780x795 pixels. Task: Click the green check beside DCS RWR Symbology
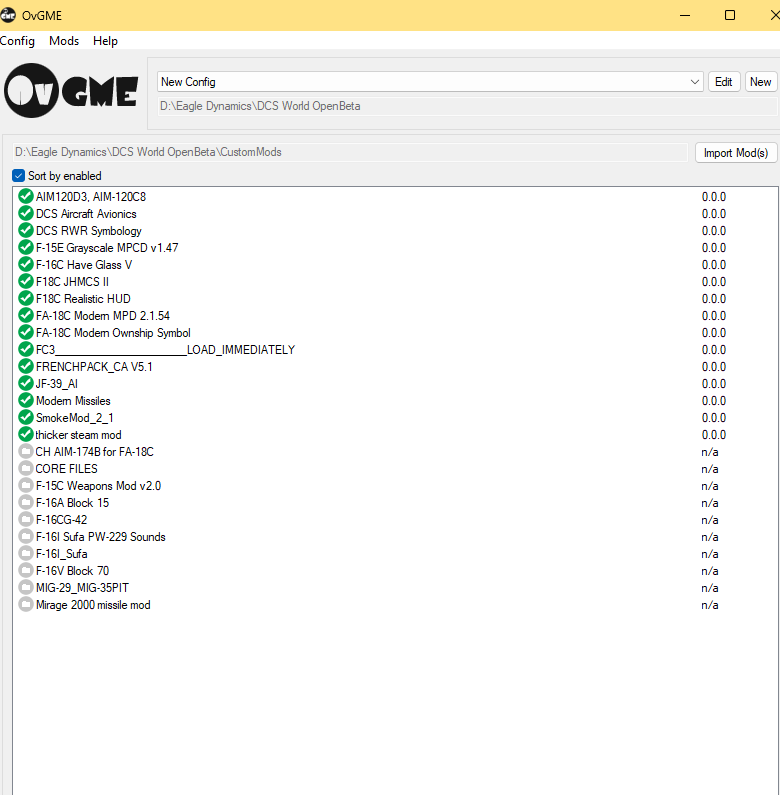[25, 230]
